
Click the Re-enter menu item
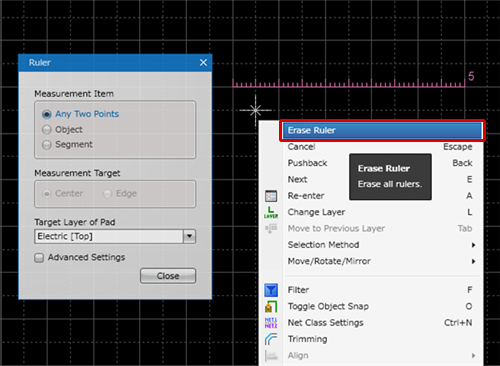point(382,196)
